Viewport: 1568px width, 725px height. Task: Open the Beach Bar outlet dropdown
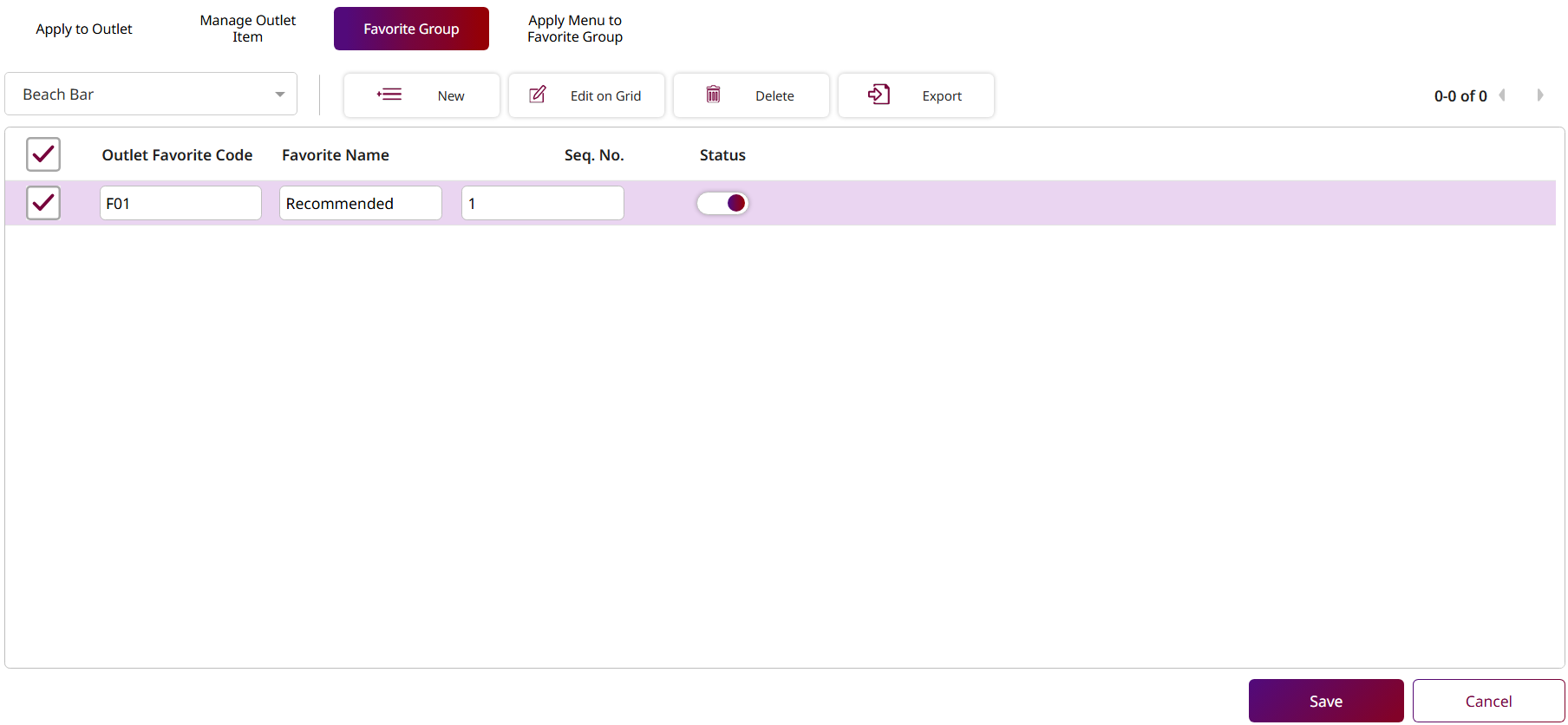[x=151, y=95]
